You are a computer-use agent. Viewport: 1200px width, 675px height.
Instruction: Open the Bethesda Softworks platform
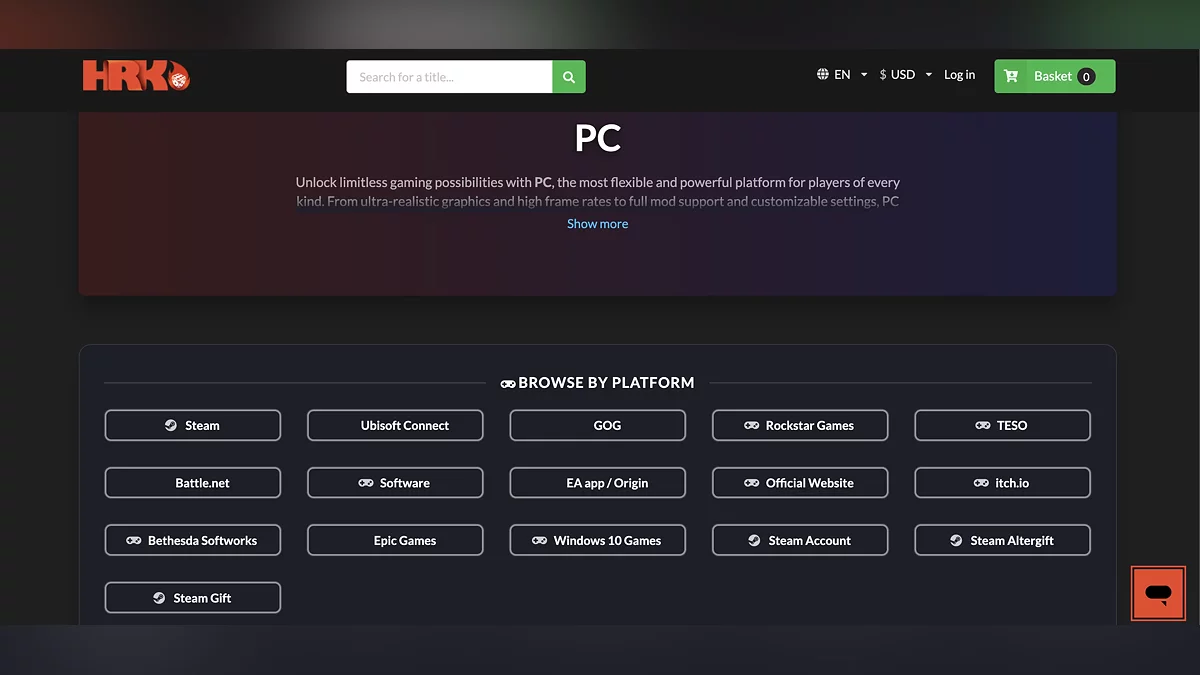[x=193, y=541]
